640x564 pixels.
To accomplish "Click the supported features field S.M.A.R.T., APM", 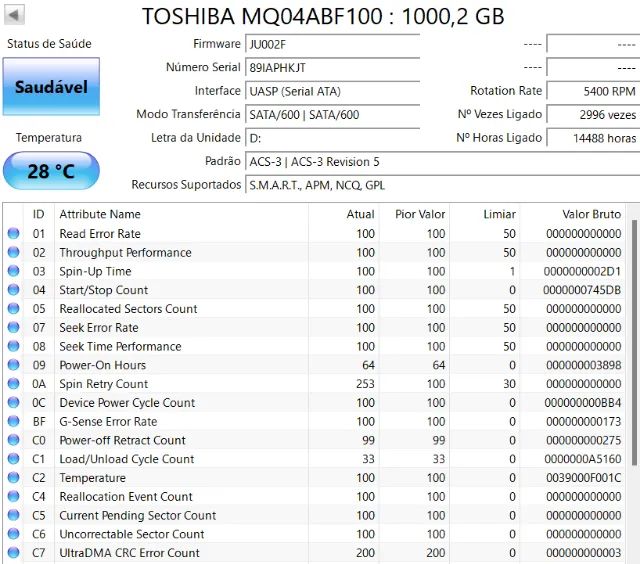I will [x=442, y=185].
